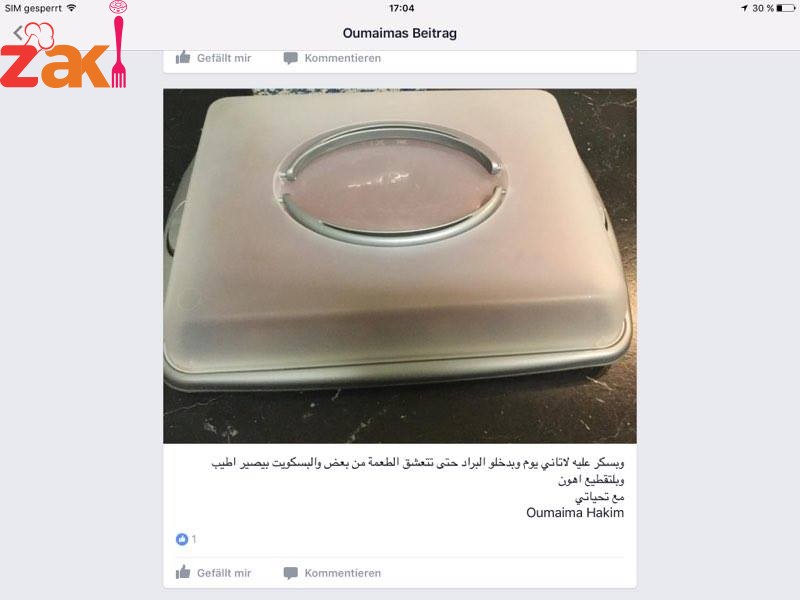Tap the location services arrow icon
The height and width of the screenshot is (600, 800).
[x=744, y=8]
